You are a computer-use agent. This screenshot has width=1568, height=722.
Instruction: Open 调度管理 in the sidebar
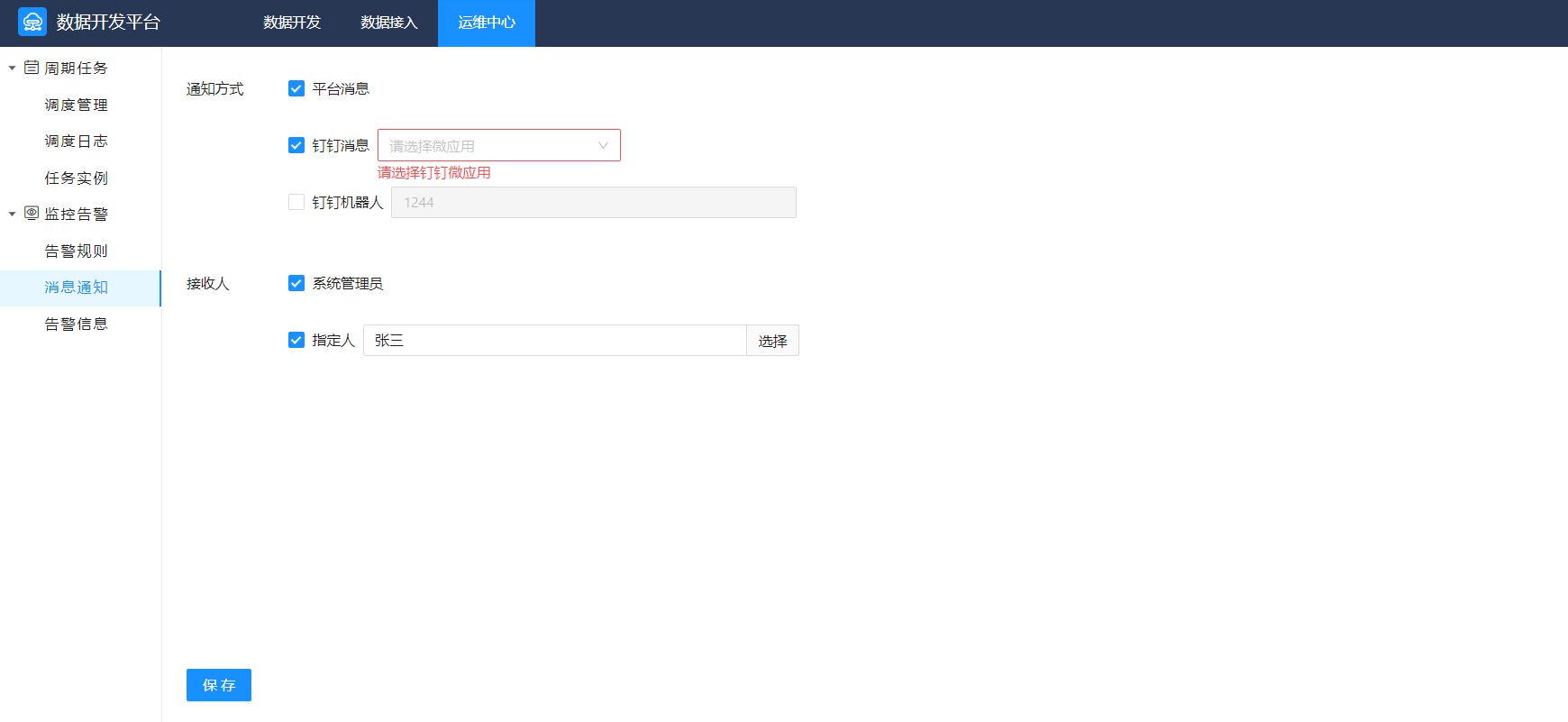pyautogui.click(x=77, y=105)
